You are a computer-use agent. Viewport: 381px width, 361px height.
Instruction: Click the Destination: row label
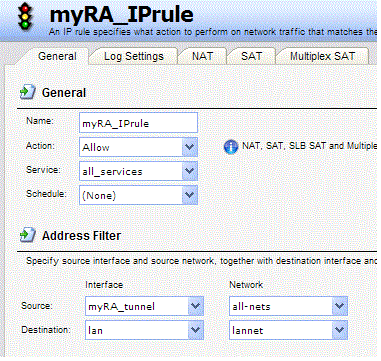pos(46,330)
